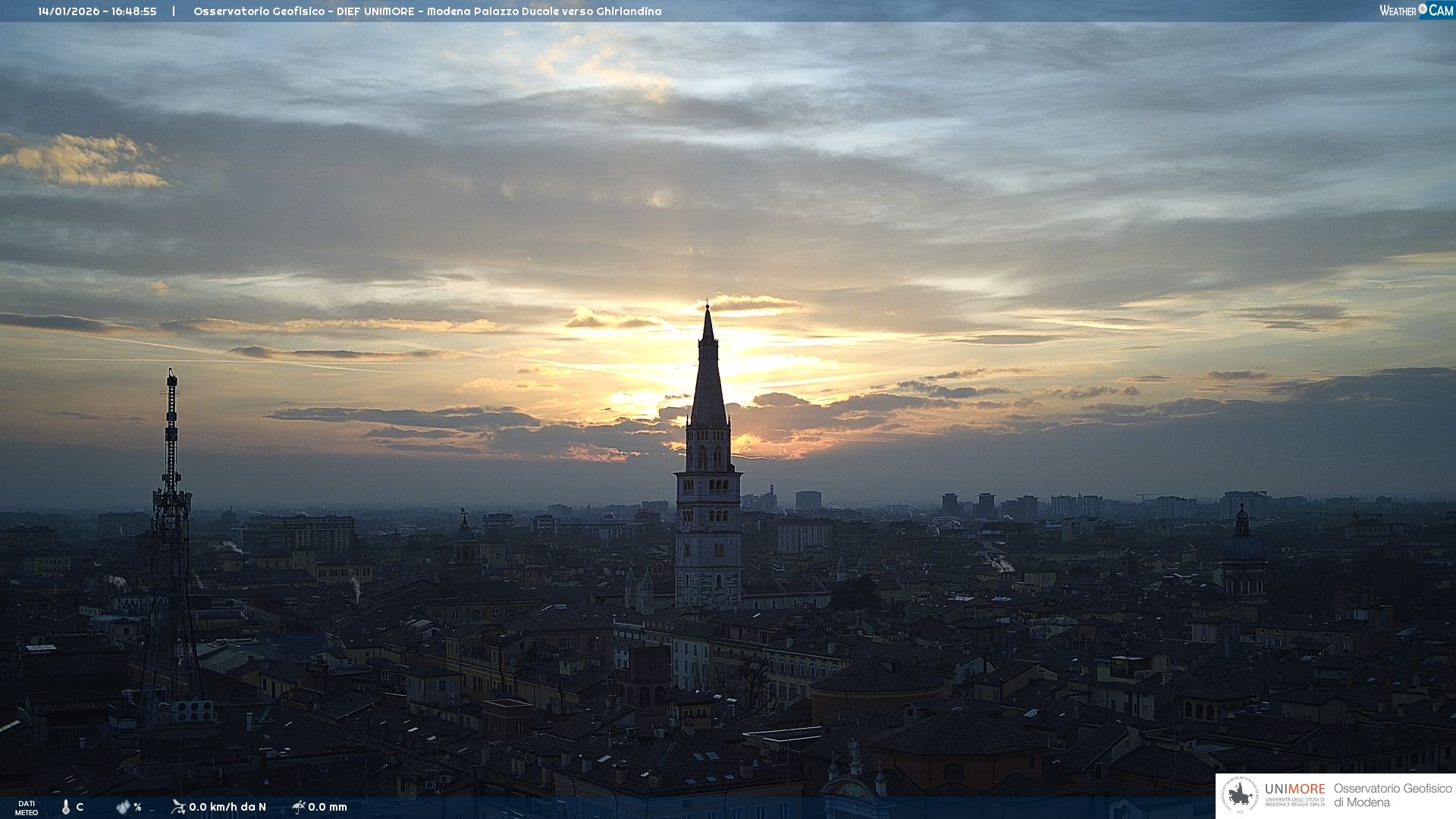
Task: Click the DATI METEO label
Action: tap(27, 808)
